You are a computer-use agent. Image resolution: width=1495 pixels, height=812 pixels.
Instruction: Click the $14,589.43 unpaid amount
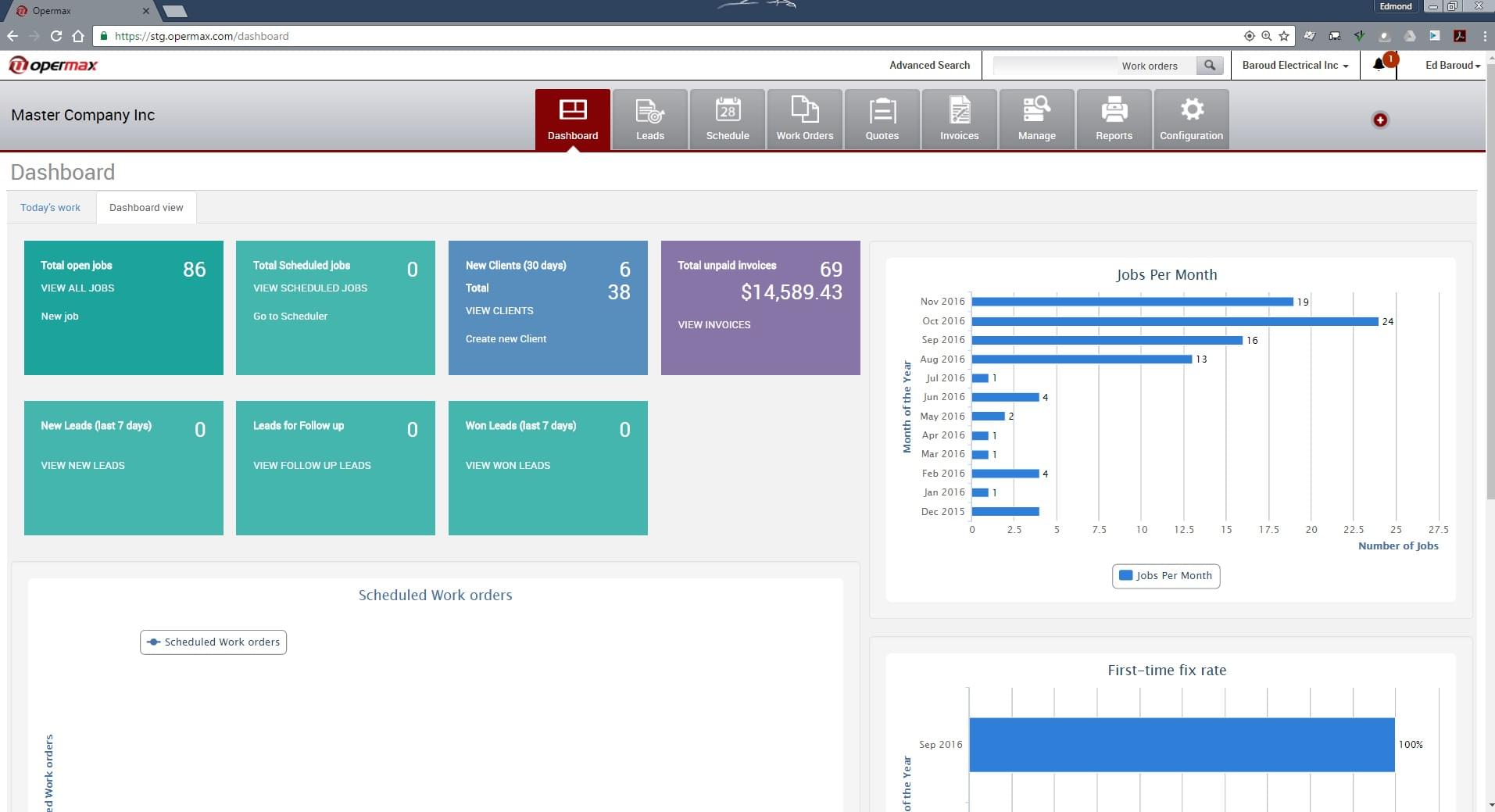pos(791,292)
